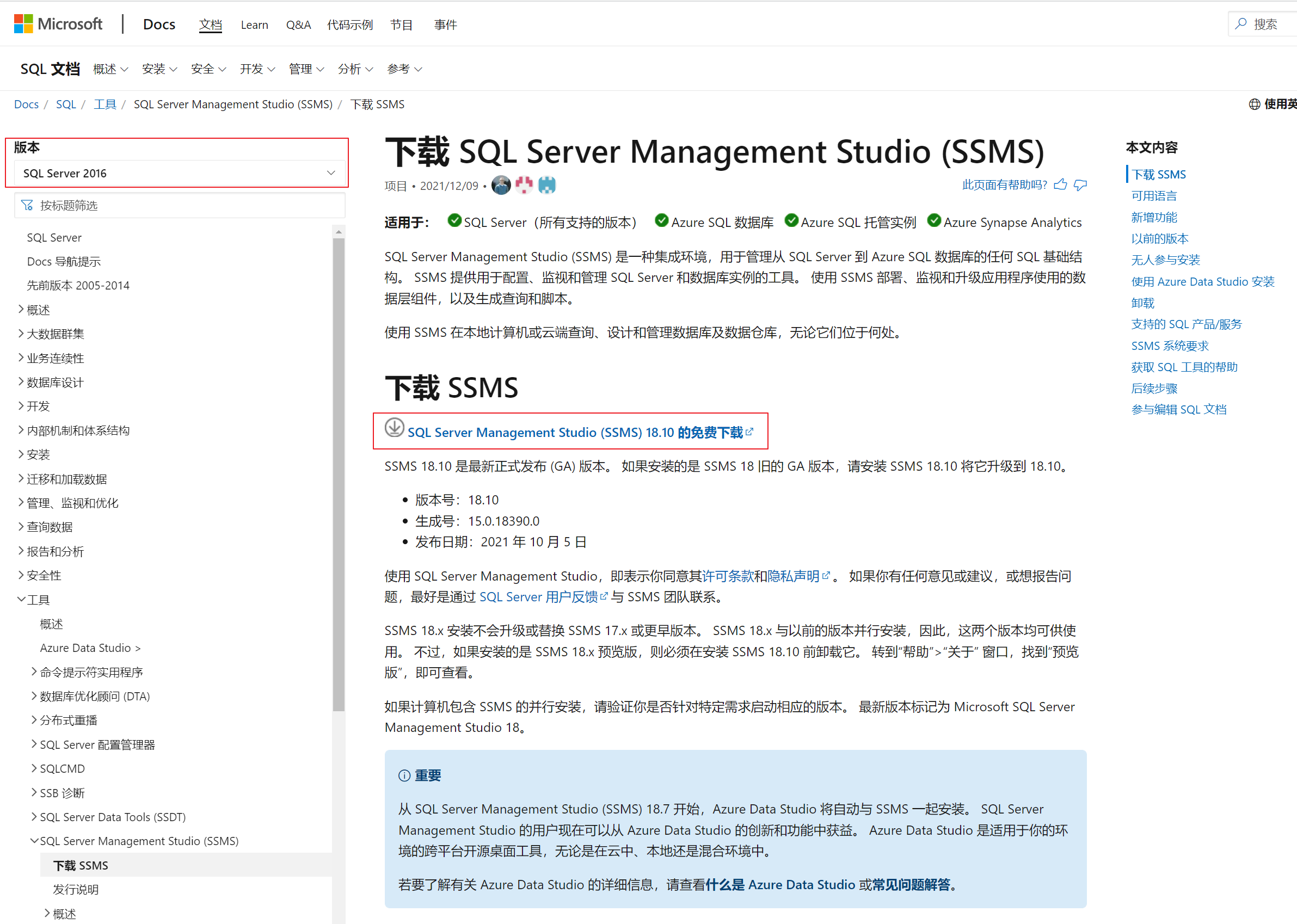Open the 版本 SQL Server 2016 dropdown
Viewport: 1297px width, 924px height.
180,173
